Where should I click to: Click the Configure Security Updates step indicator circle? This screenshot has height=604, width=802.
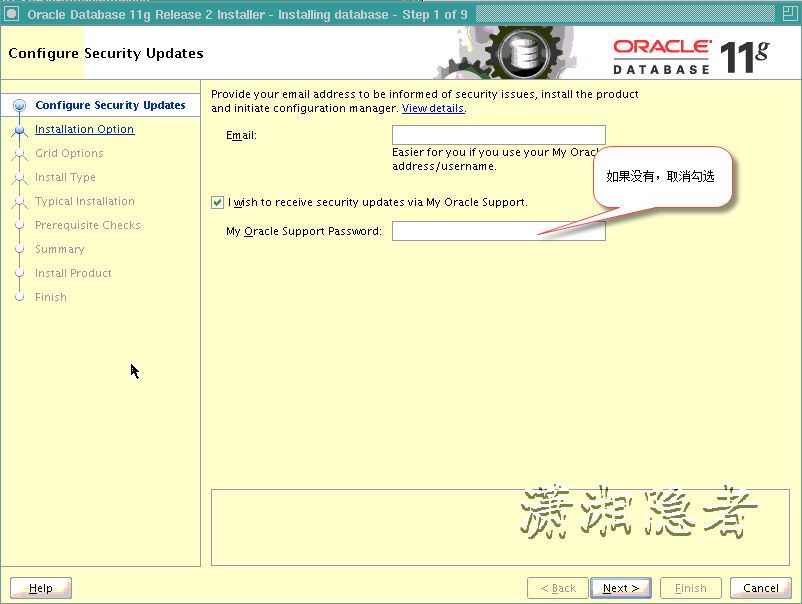click(20, 105)
